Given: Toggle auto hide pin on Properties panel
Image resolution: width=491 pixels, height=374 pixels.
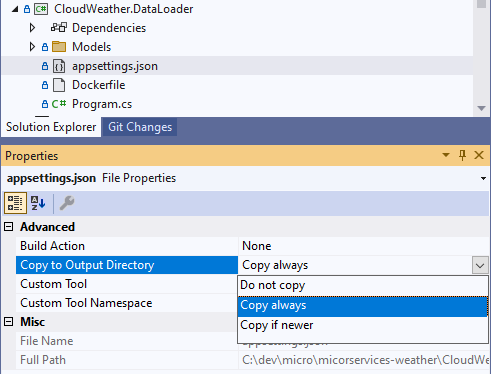Looking at the screenshot, I should [x=462, y=155].
